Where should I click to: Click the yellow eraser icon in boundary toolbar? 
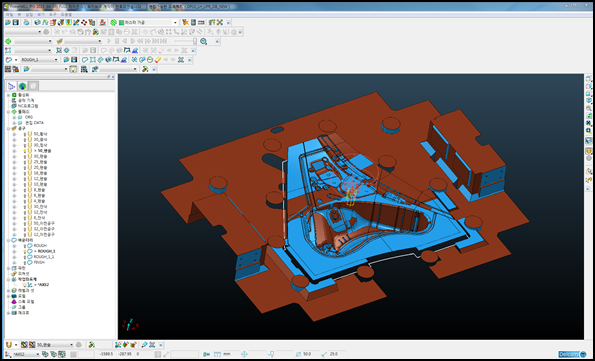[x=159, y=60]
